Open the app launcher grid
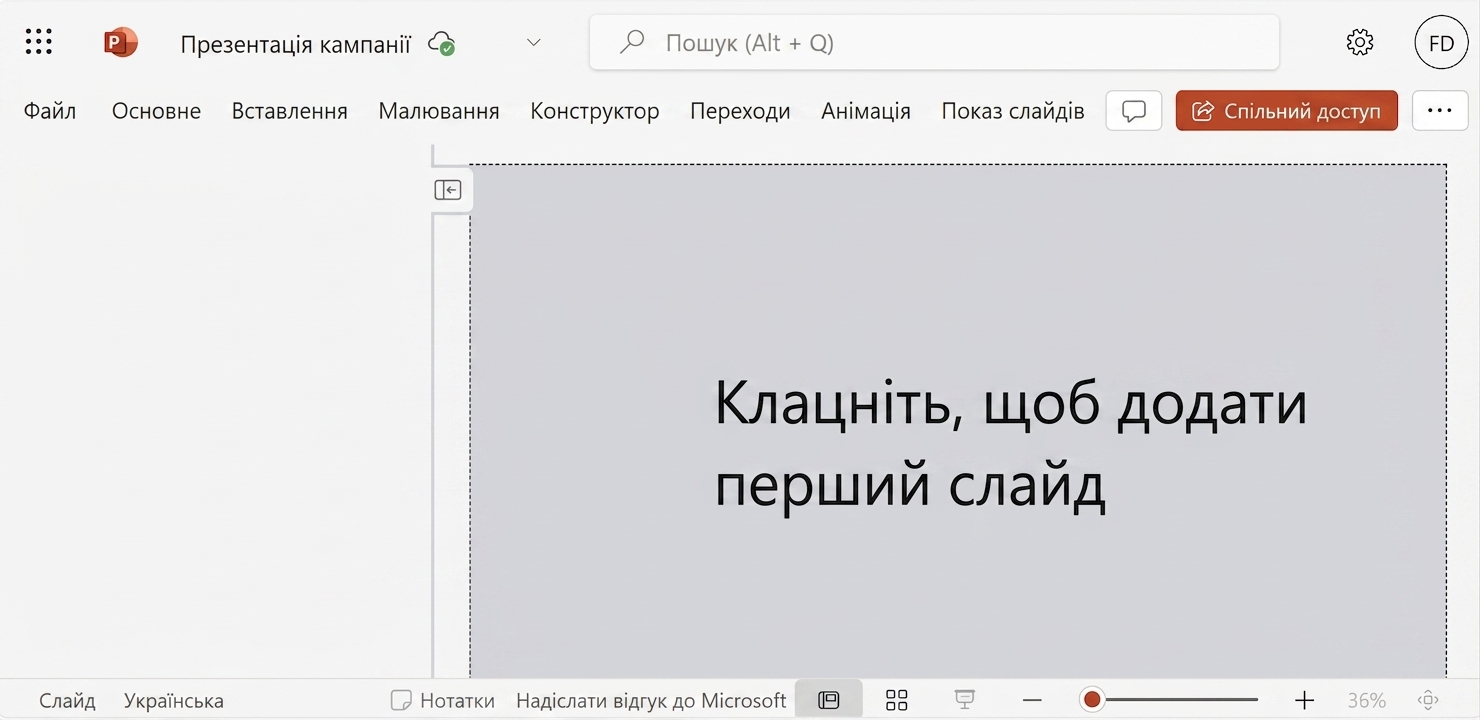Viewport: 1480px width, 720px height. click(x=39, y=42)
